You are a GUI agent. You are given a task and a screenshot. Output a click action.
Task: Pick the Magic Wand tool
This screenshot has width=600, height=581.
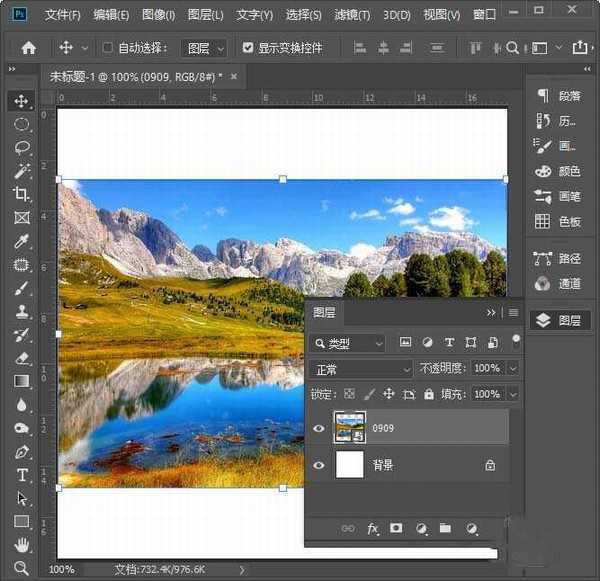pyautogui.click(x=21, y=171)
